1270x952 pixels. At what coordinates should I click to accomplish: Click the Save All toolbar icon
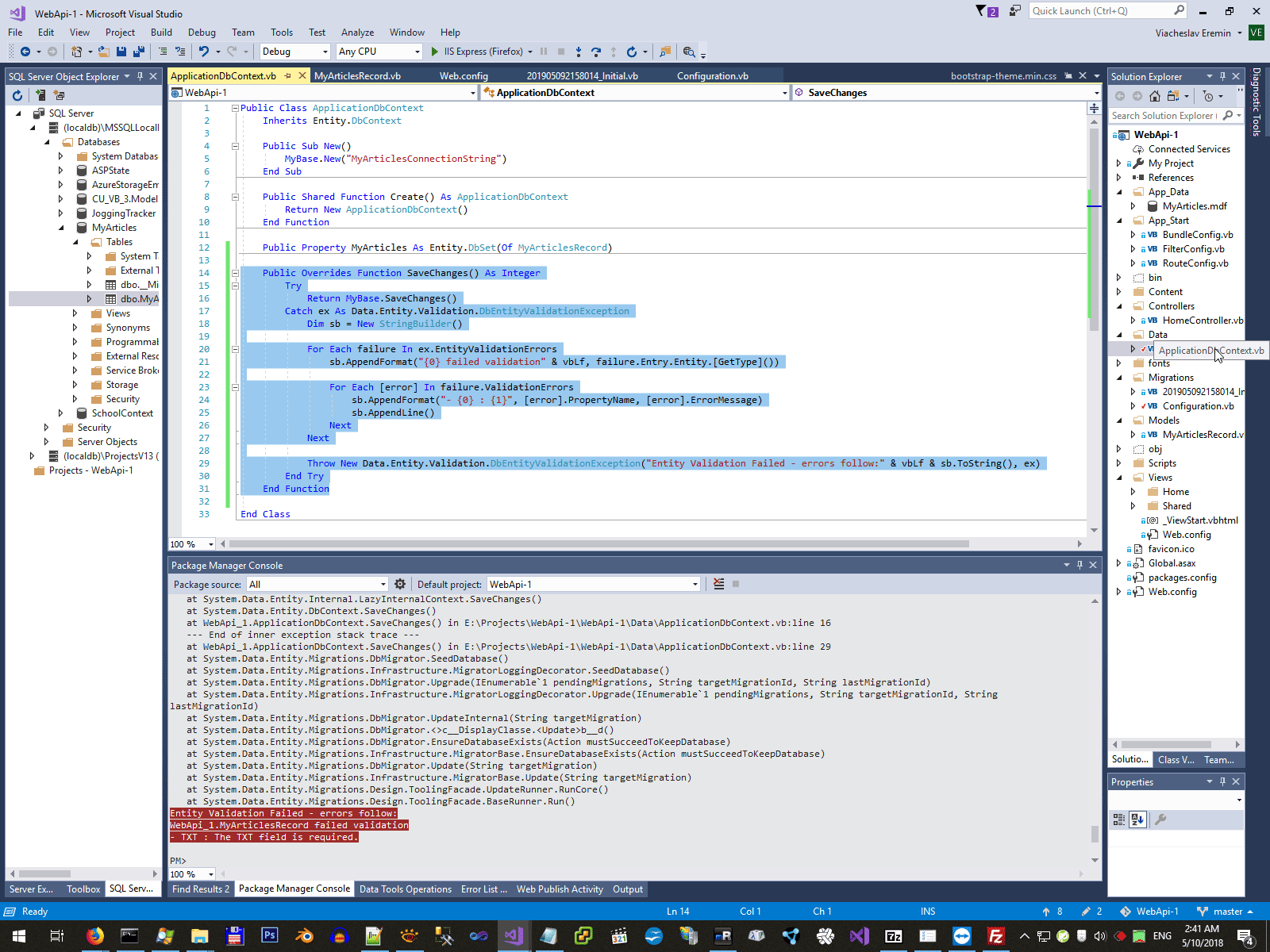139,52
